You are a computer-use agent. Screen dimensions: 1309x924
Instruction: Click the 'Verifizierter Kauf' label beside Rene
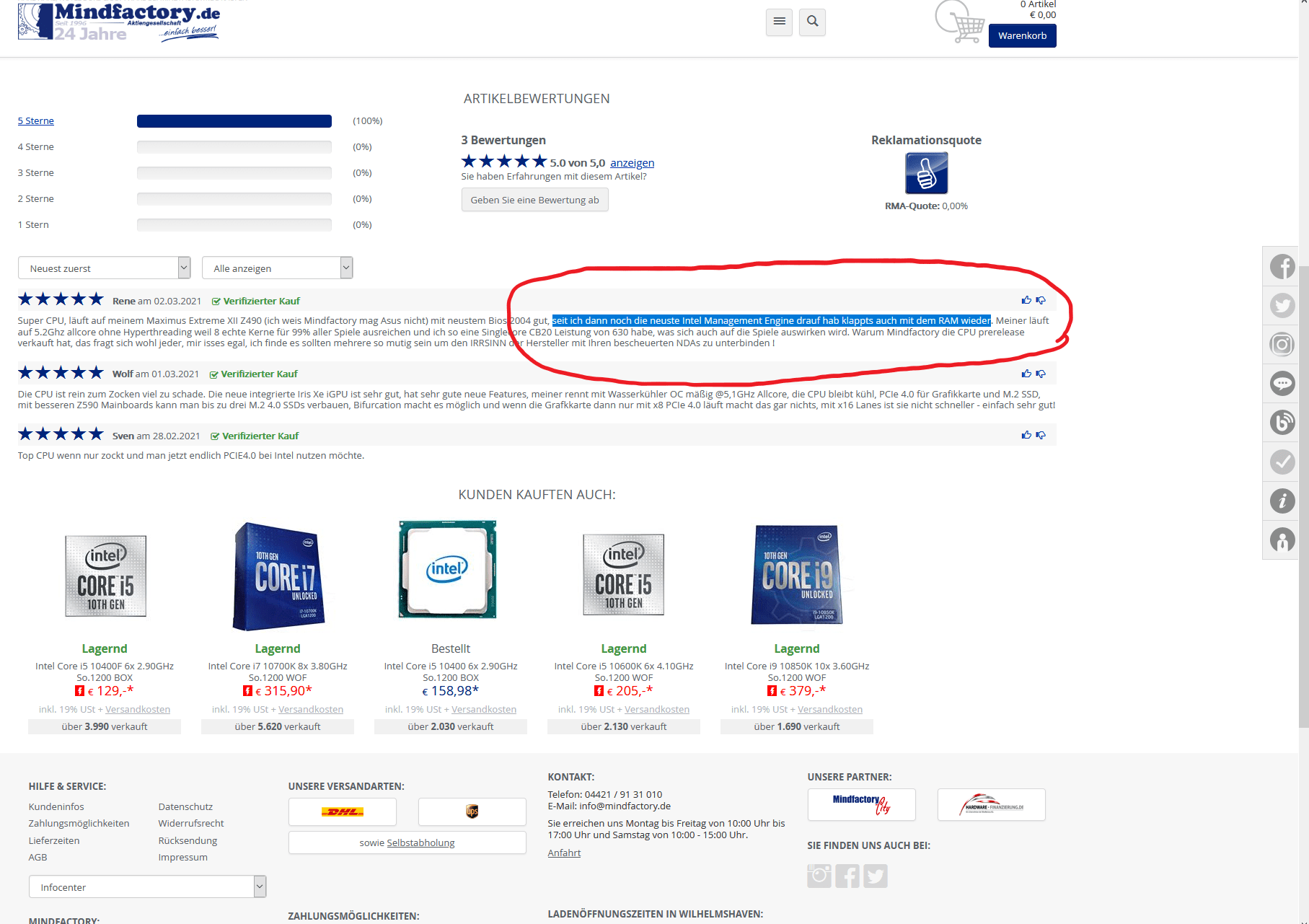[256, 301]
